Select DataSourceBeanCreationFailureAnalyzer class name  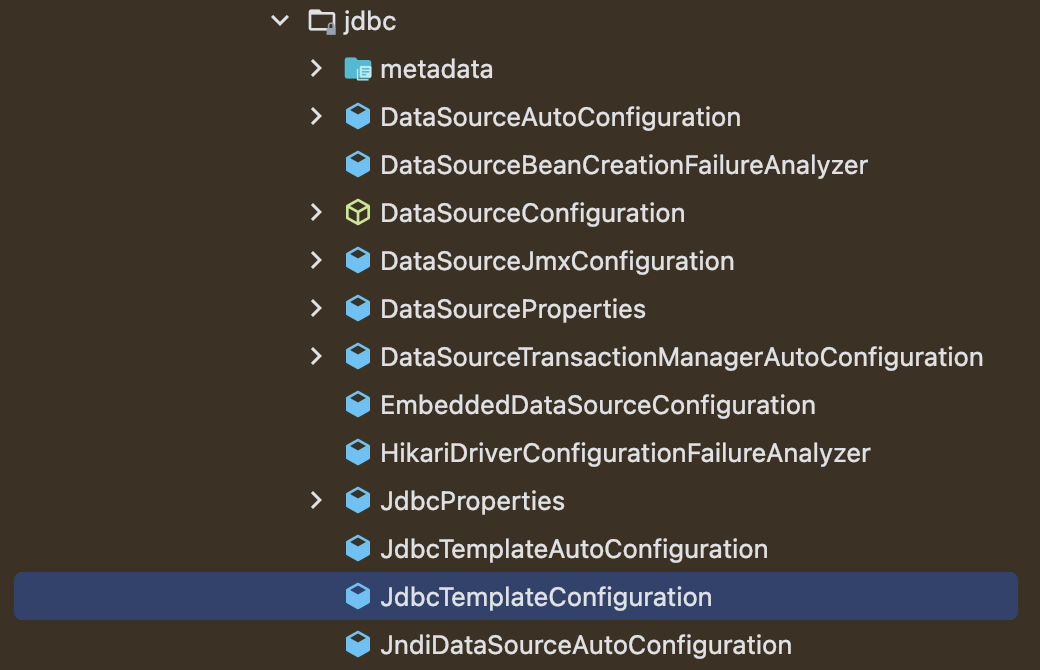coord(624,166)
